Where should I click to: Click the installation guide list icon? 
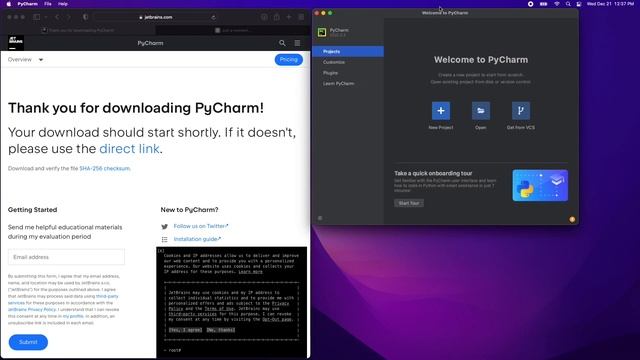click(164, 239)
